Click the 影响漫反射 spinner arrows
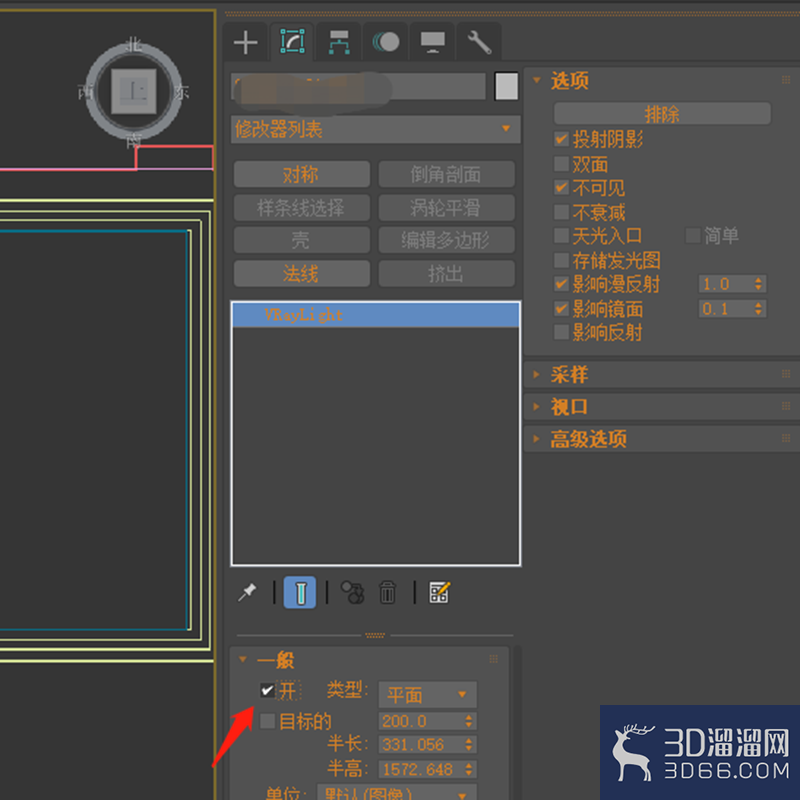The image size is (800, 800). [x=759, y=284]
